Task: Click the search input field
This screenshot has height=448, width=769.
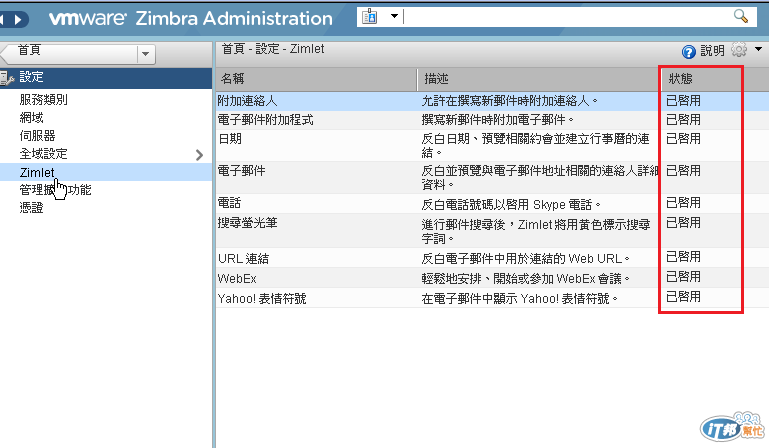Action: click(566, 17)
